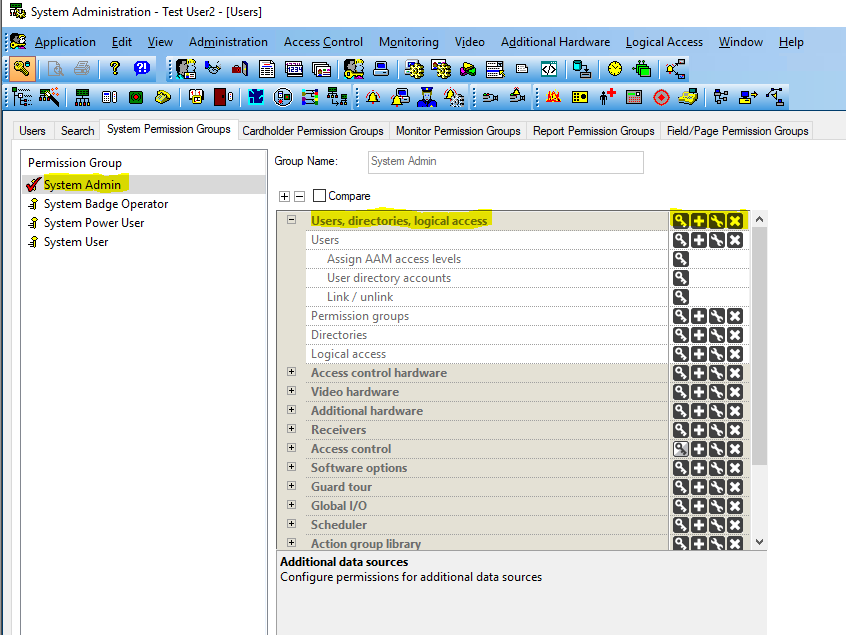Toggle delete permission on Logical access row
This screenshot has height=635, width=846.
click(735, 354)
